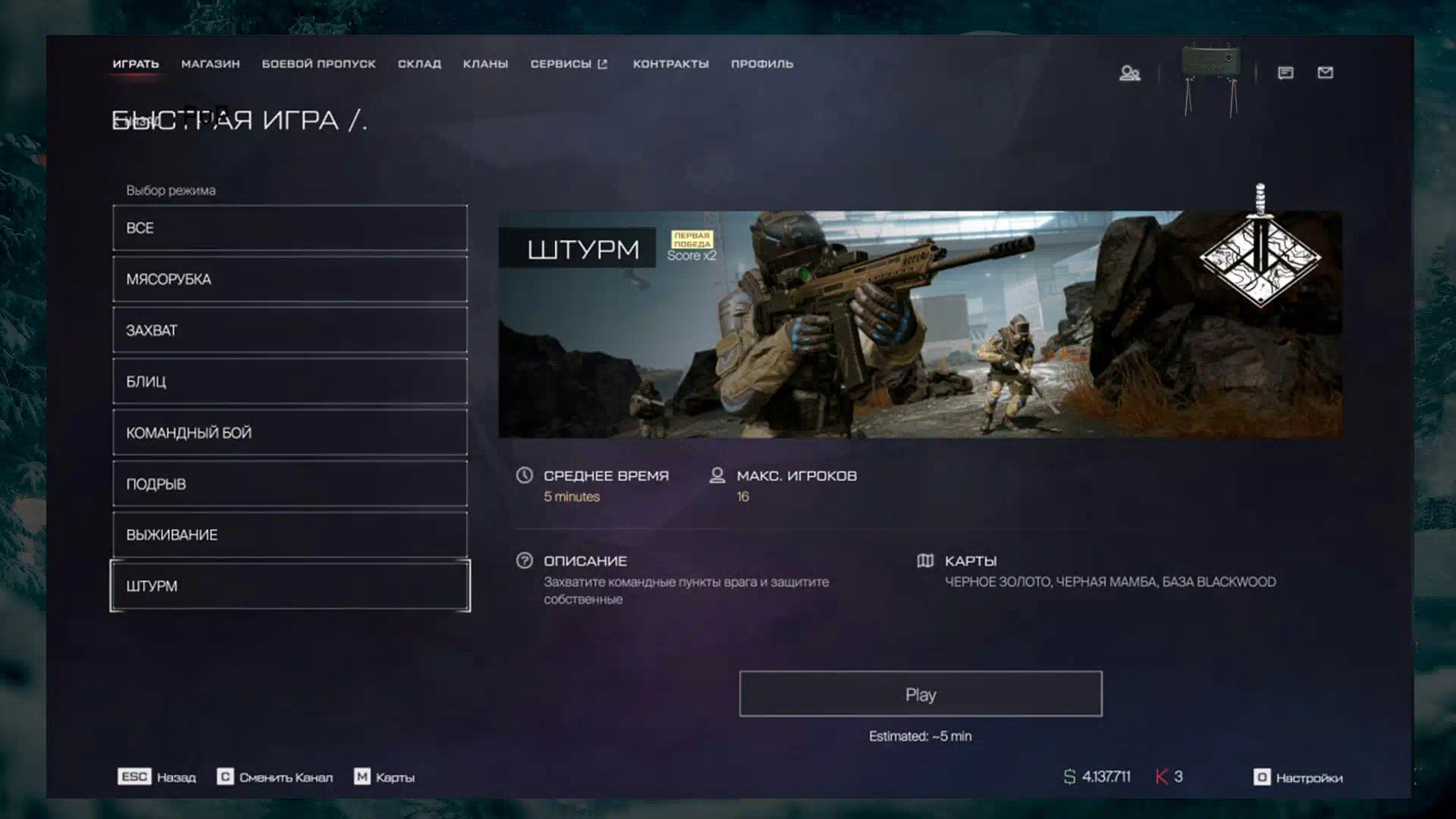Click the Захватите командные пункты description
This screenshot has height=819, width=1456.
click(x=686, y=590)
